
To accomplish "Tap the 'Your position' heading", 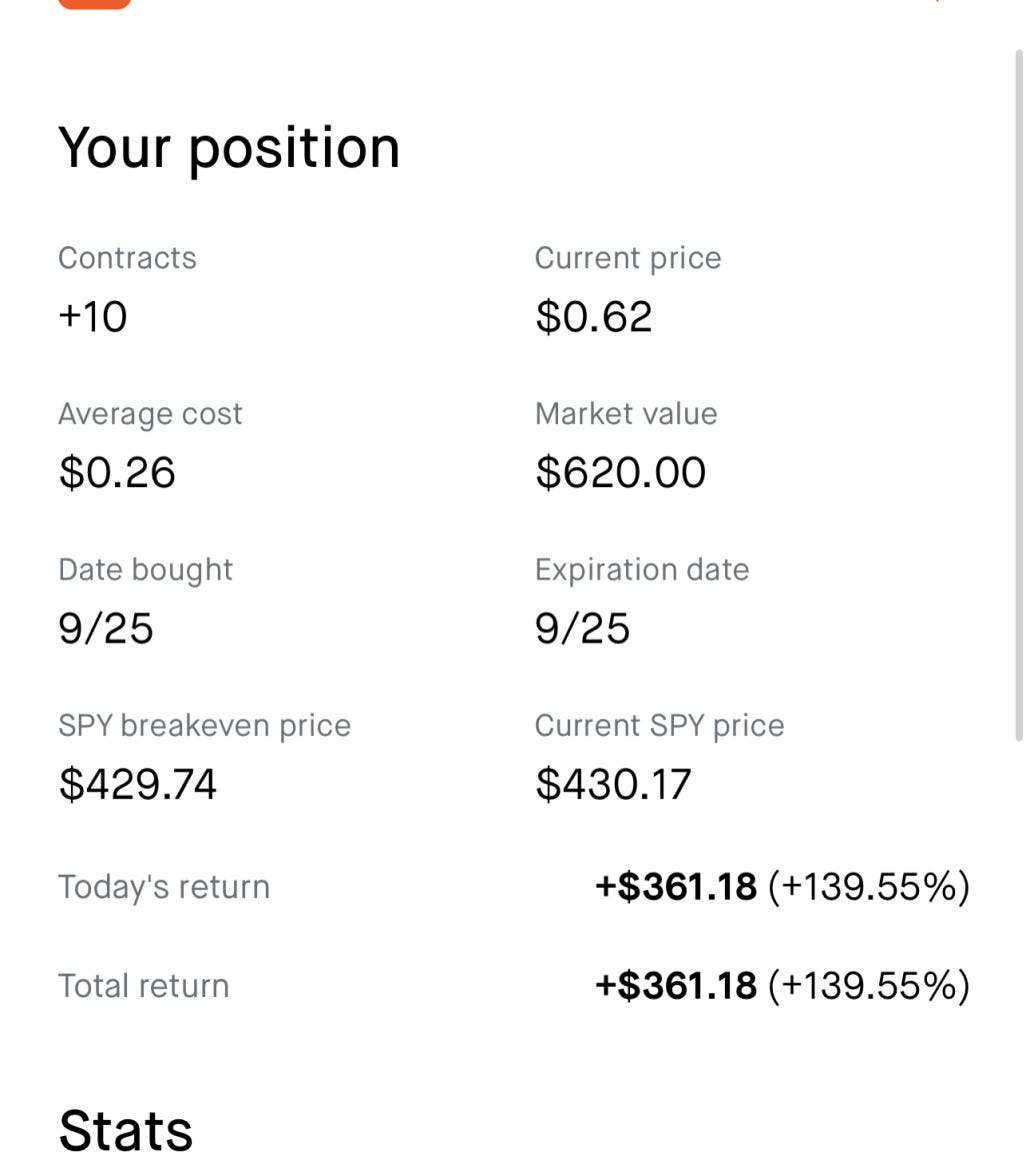I will pyautogui.click(x=229, y=148).
